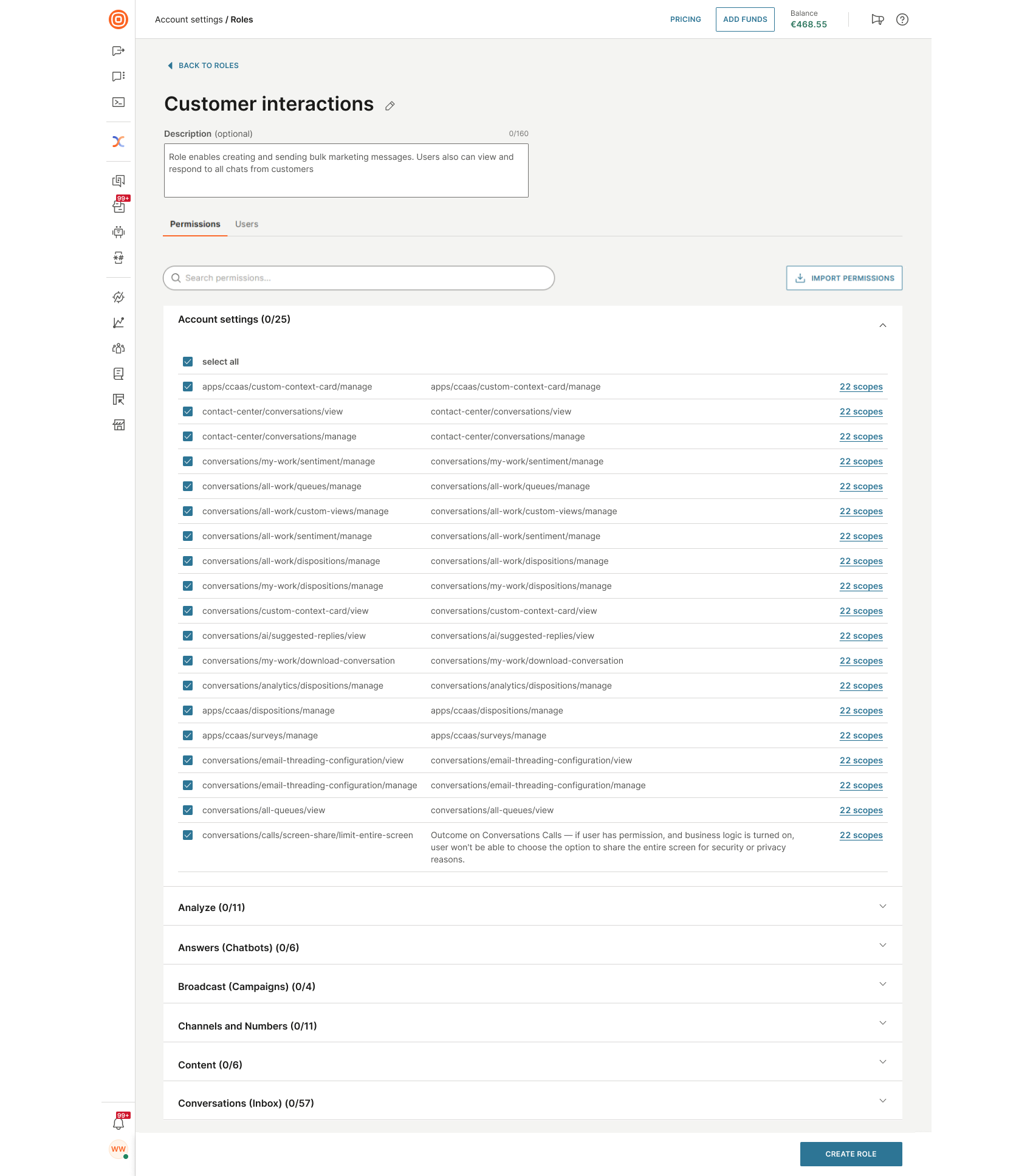Open PRICING from the top menu
This screenshot has height=1176, width=1033.
tap(685, 19)
